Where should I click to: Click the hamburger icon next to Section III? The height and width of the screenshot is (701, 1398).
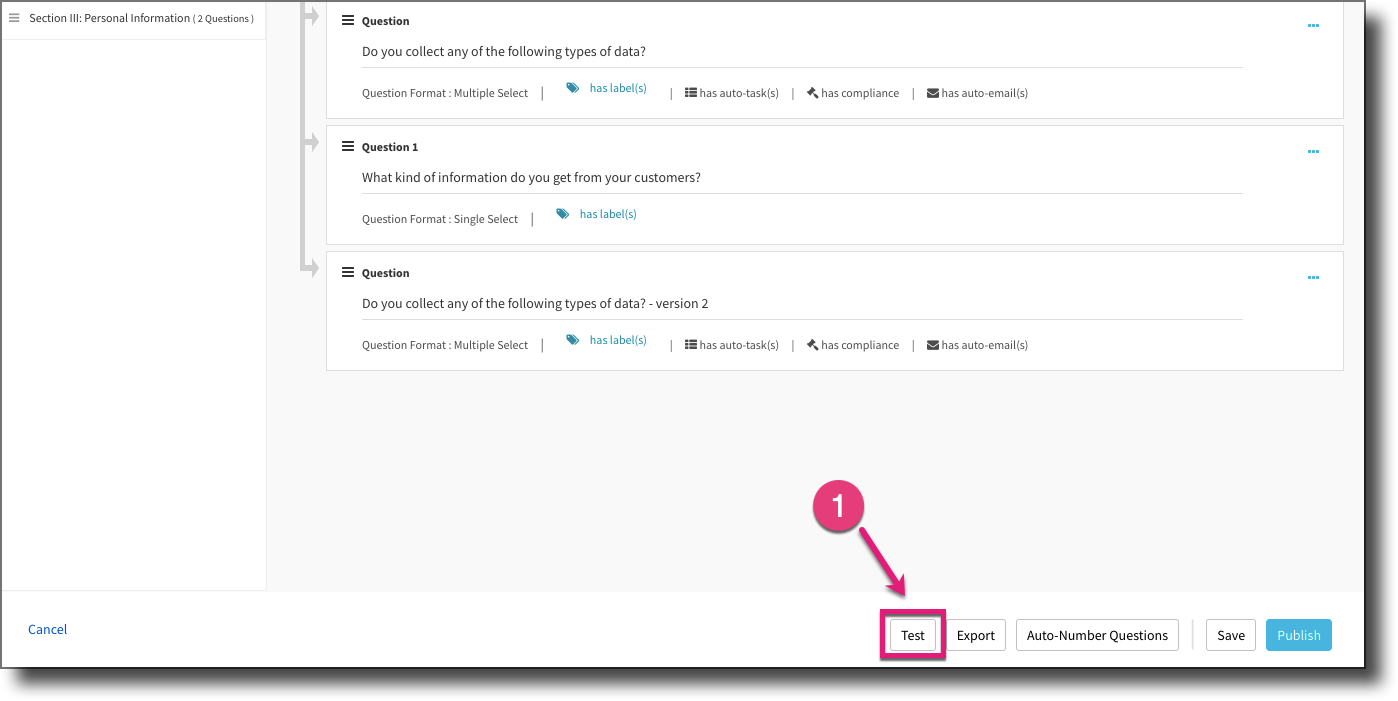[x=14, y=17]
